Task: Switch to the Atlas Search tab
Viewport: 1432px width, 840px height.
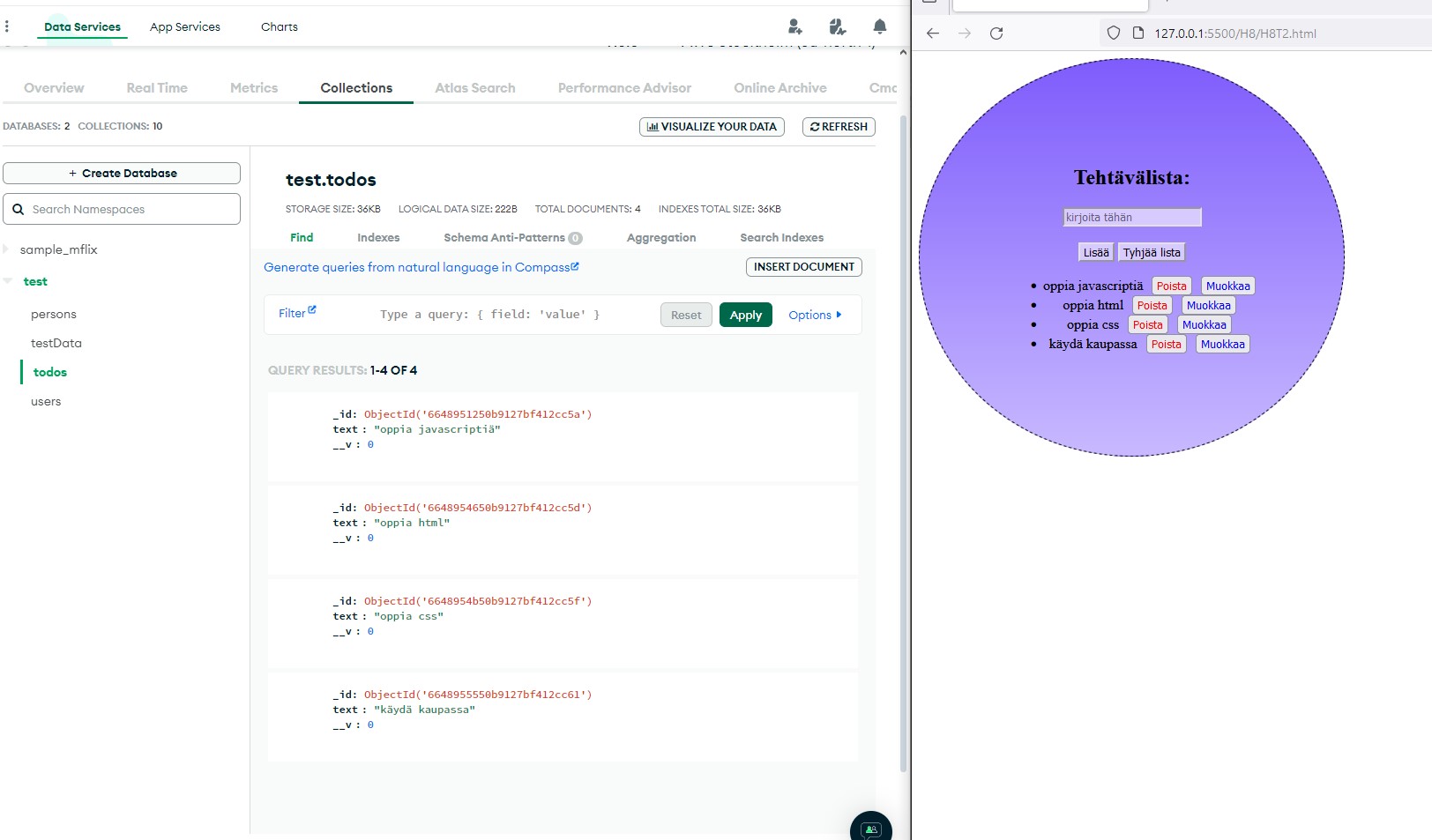Action: click(474, 88)
